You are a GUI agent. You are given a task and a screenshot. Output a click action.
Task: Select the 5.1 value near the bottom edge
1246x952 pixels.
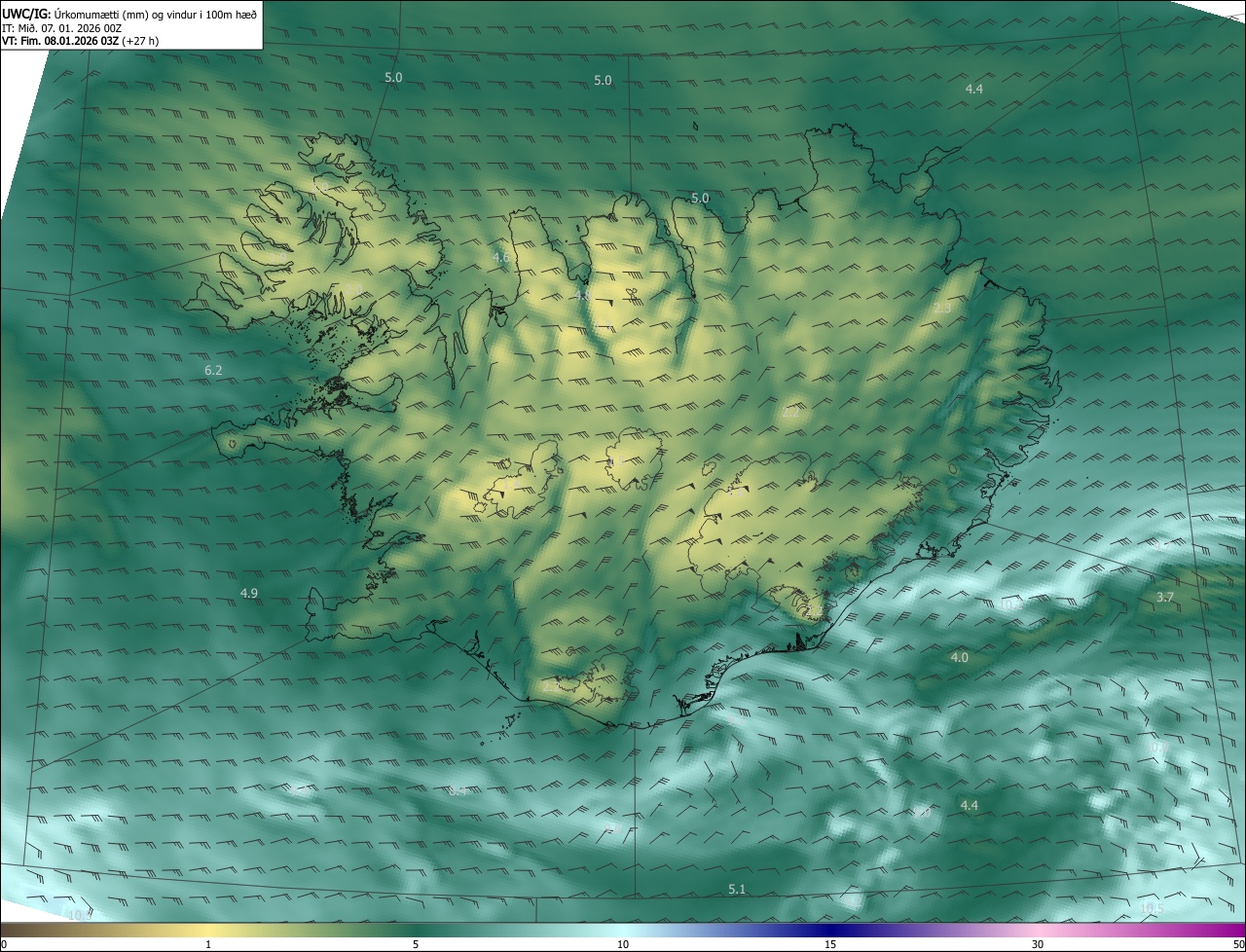tap(737, 889)
